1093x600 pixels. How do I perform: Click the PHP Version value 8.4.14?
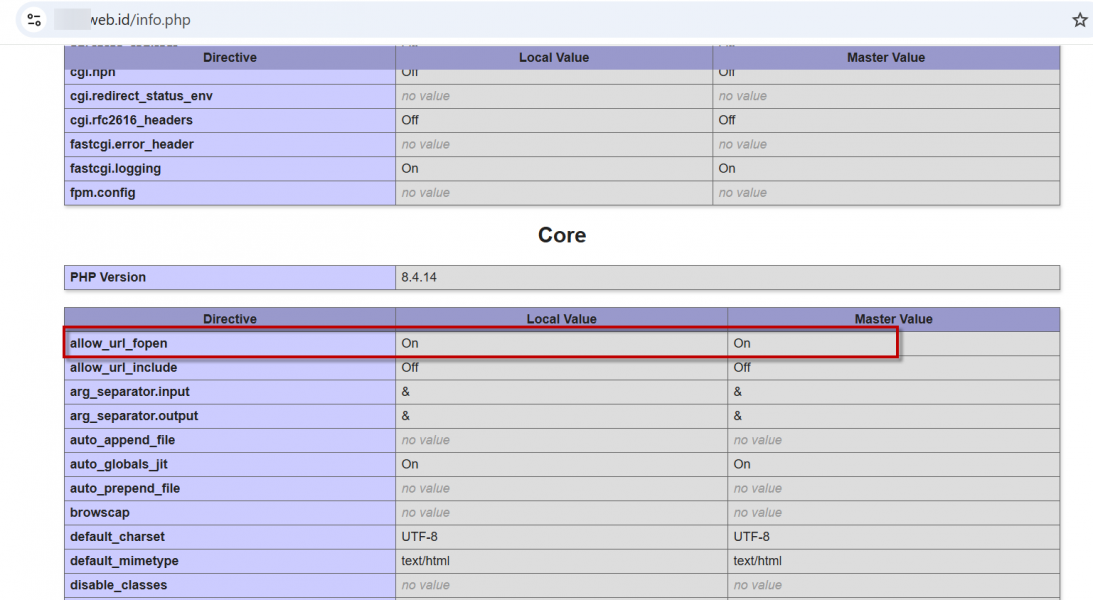(x=418, y=277)
